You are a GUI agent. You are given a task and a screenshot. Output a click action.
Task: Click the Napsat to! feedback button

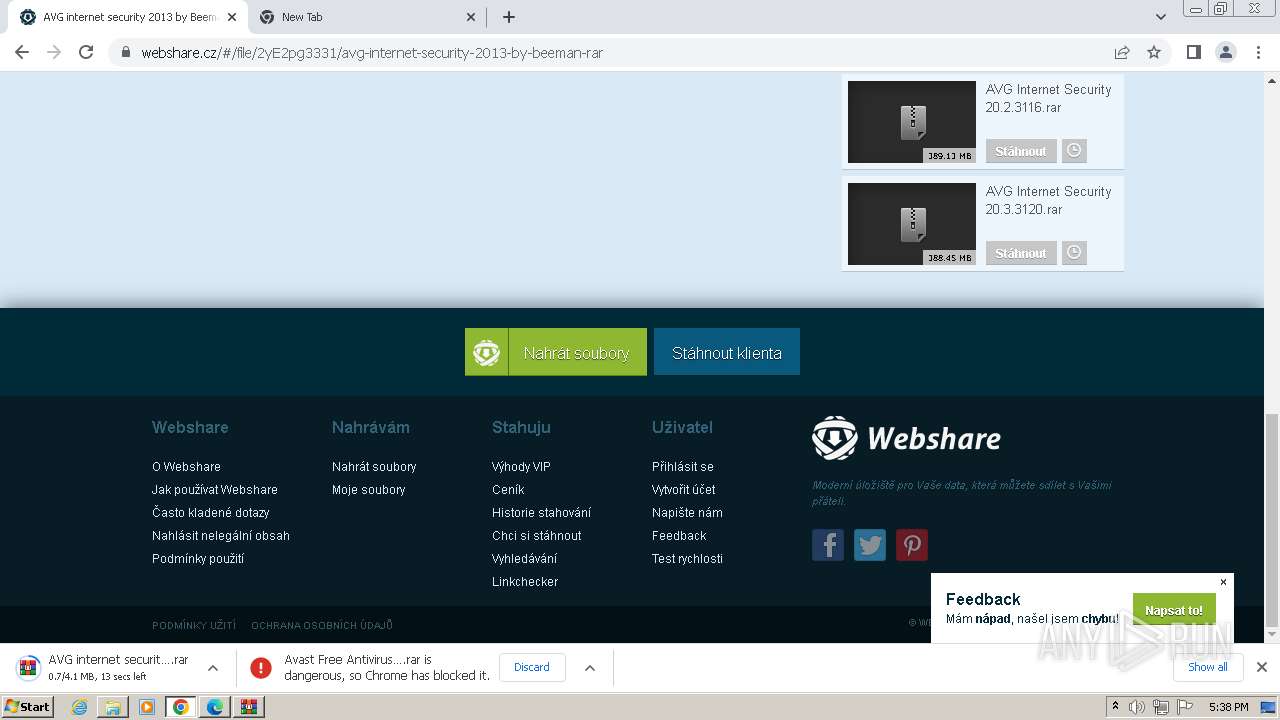coord(1174,610)
